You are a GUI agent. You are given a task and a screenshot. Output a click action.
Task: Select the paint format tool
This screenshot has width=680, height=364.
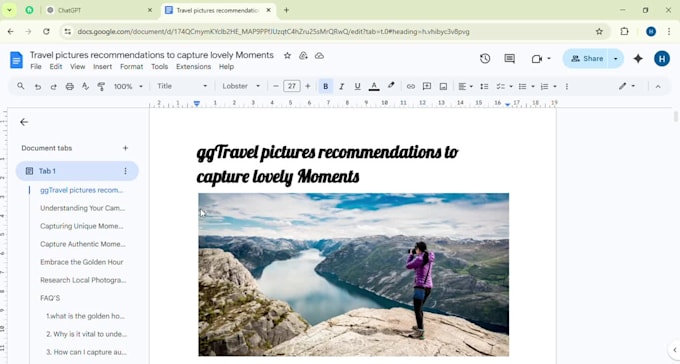pos(101,86)
